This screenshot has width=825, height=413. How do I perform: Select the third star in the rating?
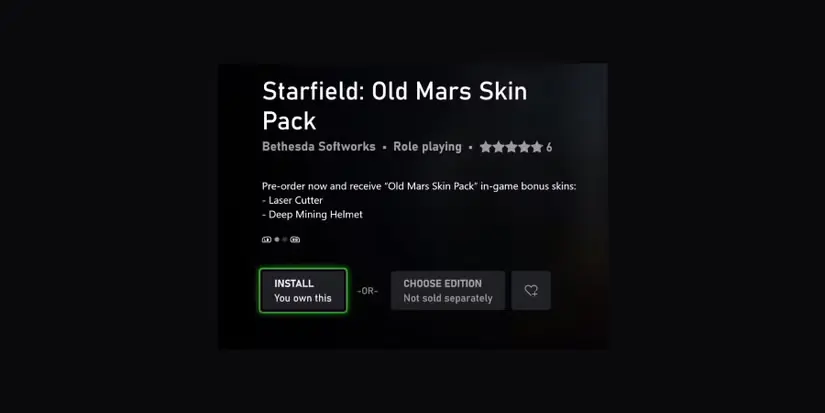coord(511,147)
